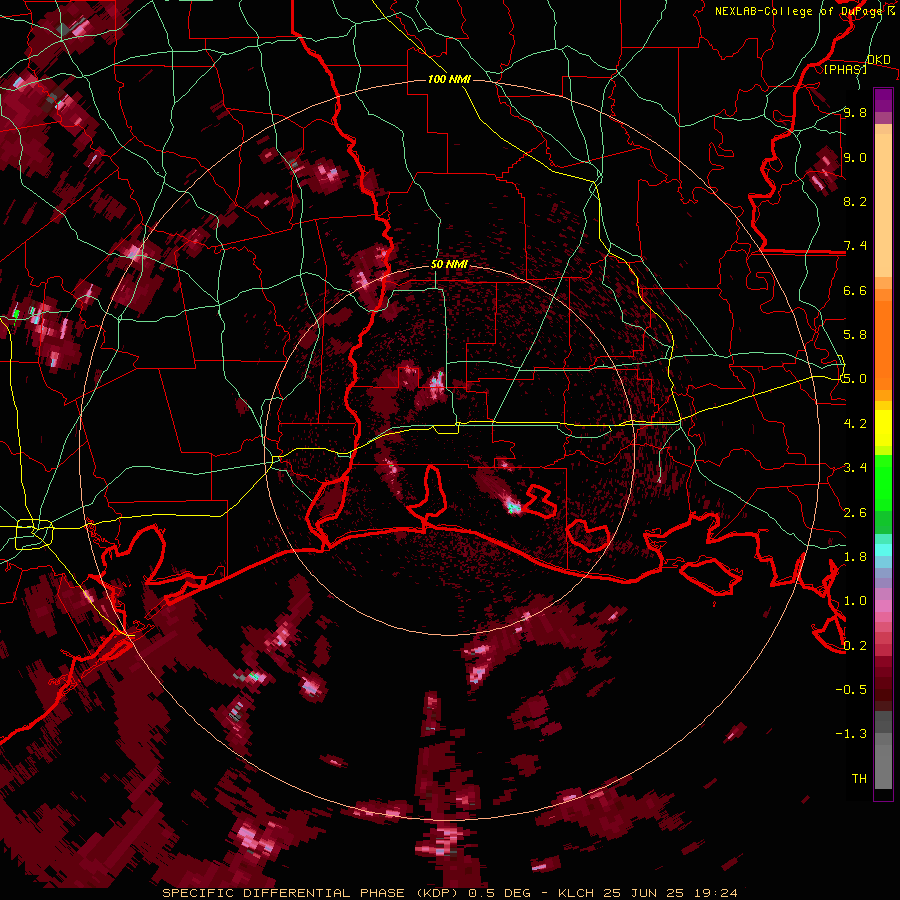Pick the cyan swatch in color bar
This screenshot has width=900, height=900.
coord(883,549)
